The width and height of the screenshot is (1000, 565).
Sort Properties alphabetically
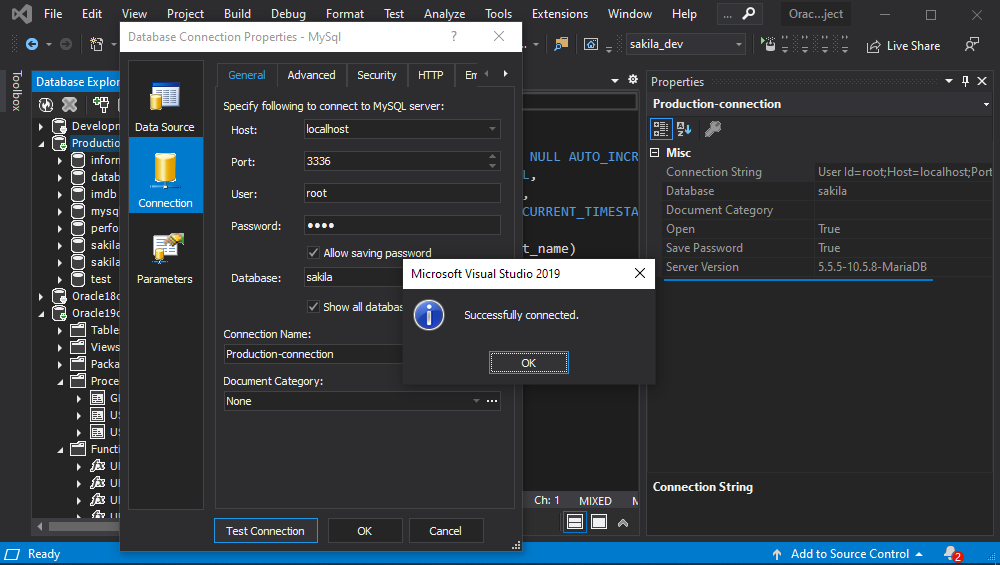[x=684, y=129]
